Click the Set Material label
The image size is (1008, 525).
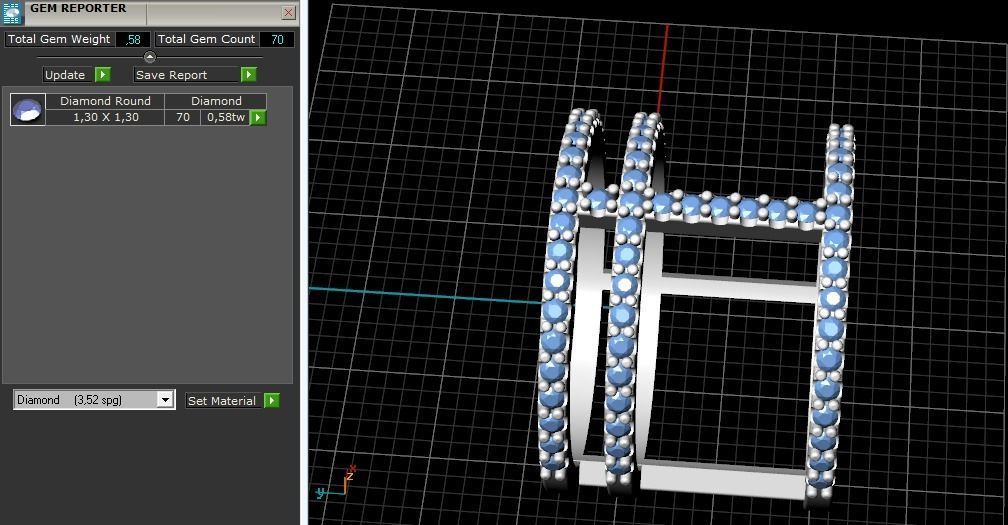(223, 400)
